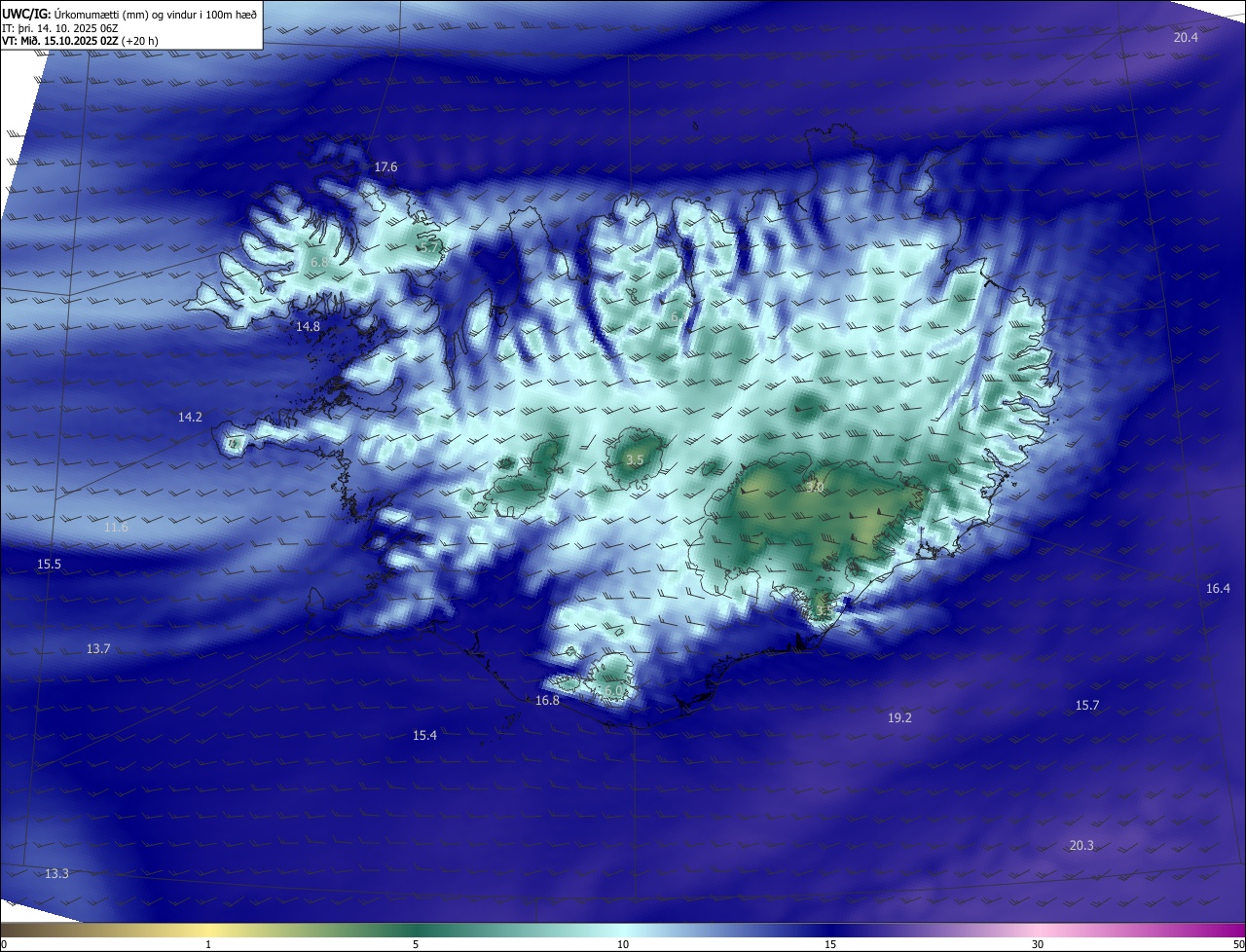Click the 19.2 value label
The height and width of the screenshot is (952, 1246).
(899, 718)
